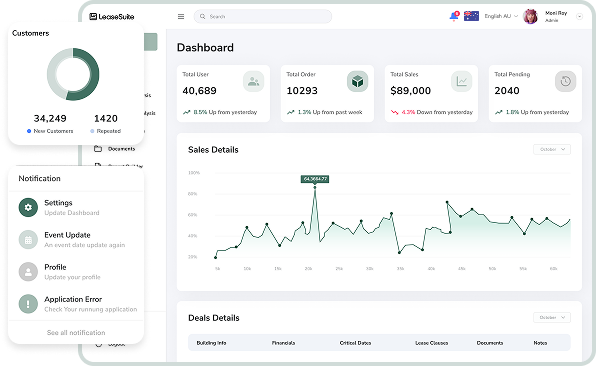
Task: Click the Profile person notification icon
Action: click(x=28, y=272)
